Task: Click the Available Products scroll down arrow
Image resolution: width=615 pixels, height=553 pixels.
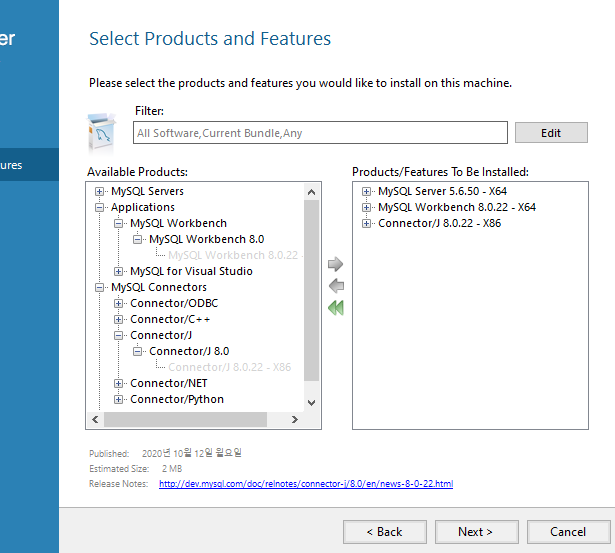Action: 311,403
